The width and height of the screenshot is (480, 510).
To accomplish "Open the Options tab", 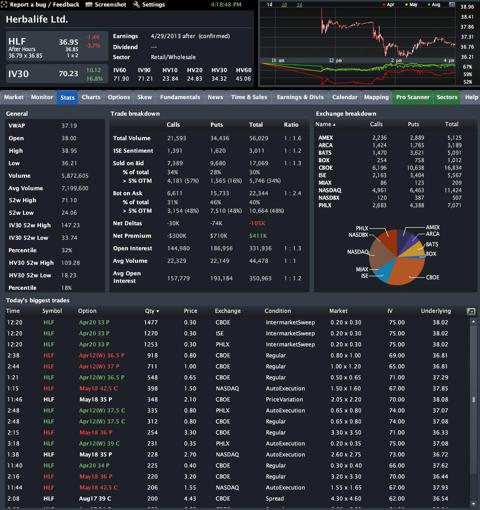I will [x=119, y=97].
